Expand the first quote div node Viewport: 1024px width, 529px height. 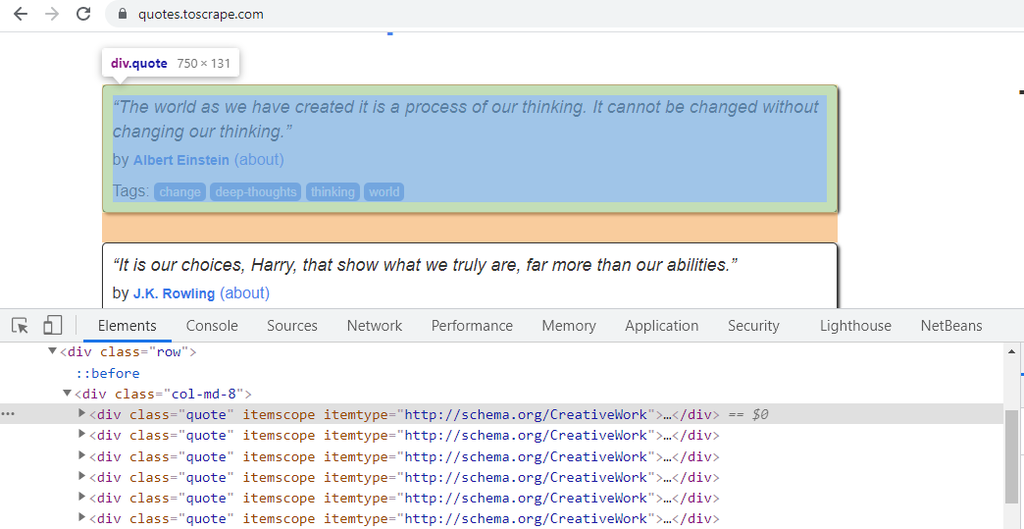(83, 414)
